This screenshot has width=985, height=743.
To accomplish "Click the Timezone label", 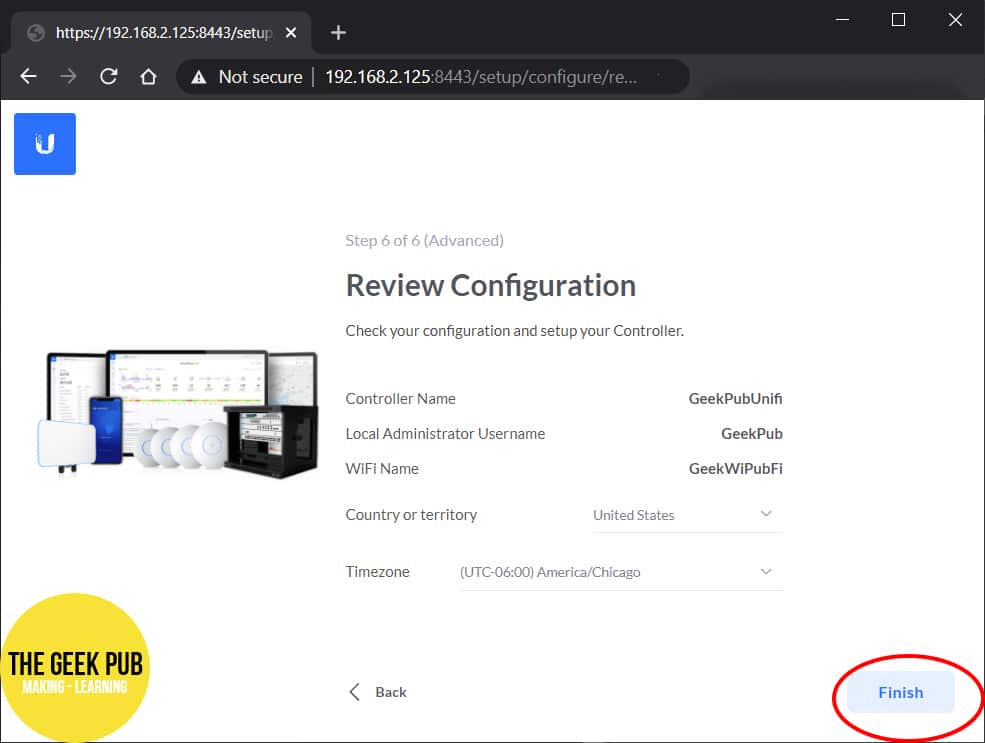I will pos(378,572).
